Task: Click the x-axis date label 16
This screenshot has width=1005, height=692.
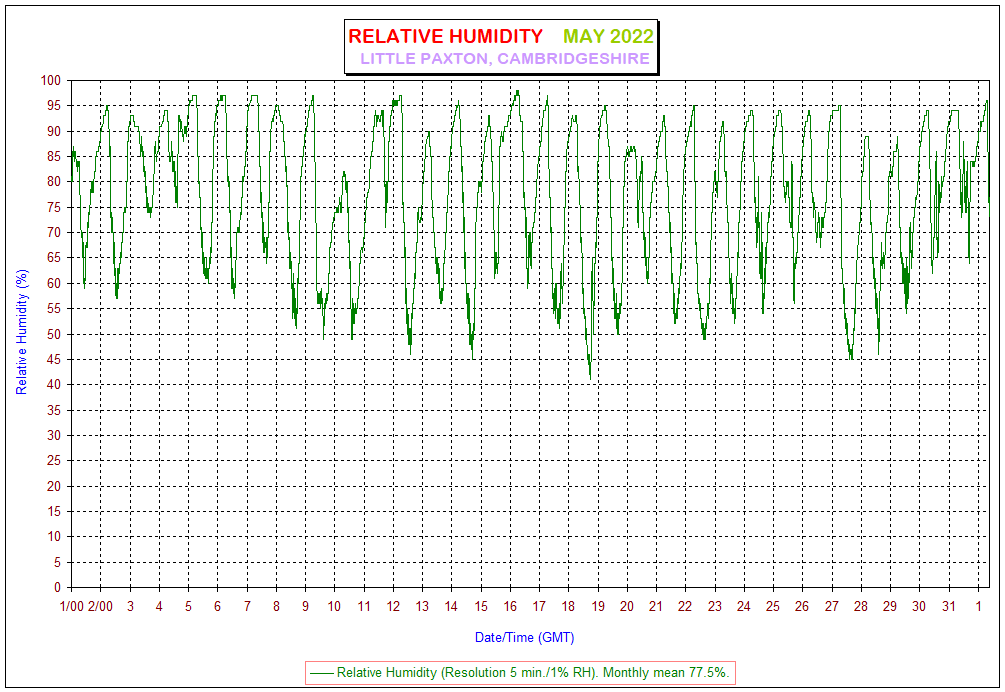Action: point(510,606)
